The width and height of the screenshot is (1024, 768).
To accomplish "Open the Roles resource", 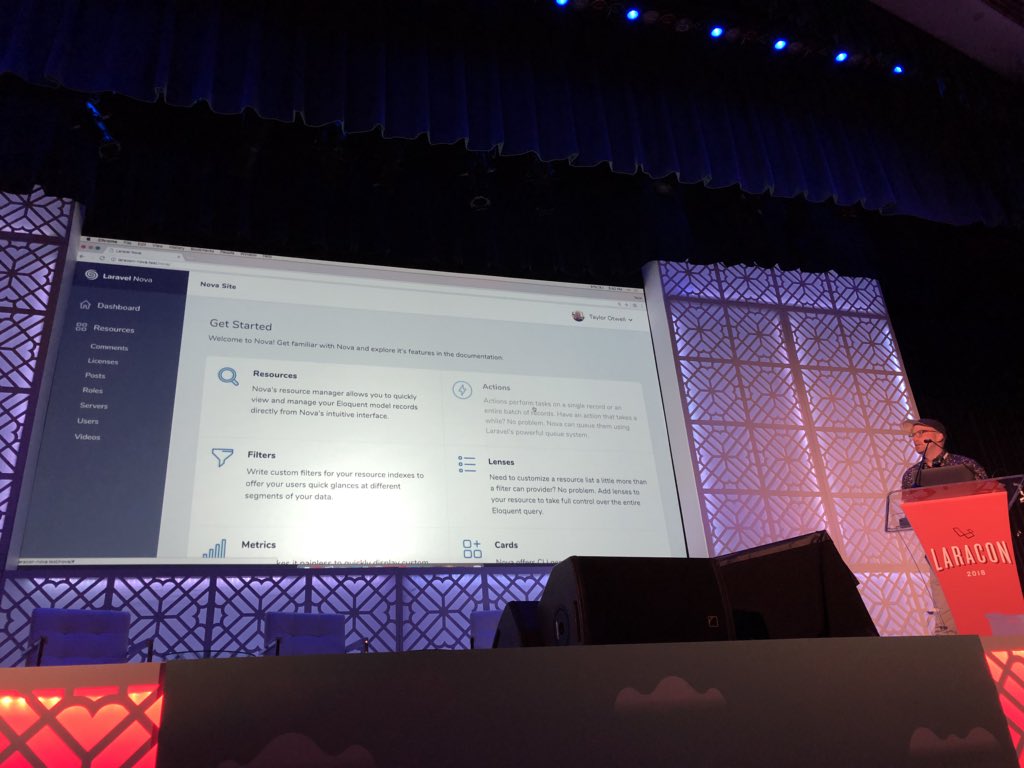I will tap(93, 390).
